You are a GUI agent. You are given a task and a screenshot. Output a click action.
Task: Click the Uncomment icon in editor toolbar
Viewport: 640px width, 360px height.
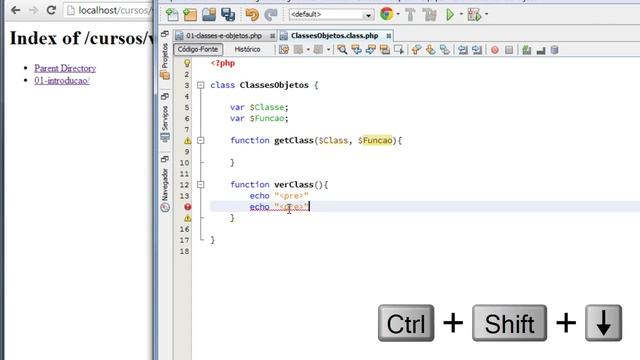click(x=541, y=50)
